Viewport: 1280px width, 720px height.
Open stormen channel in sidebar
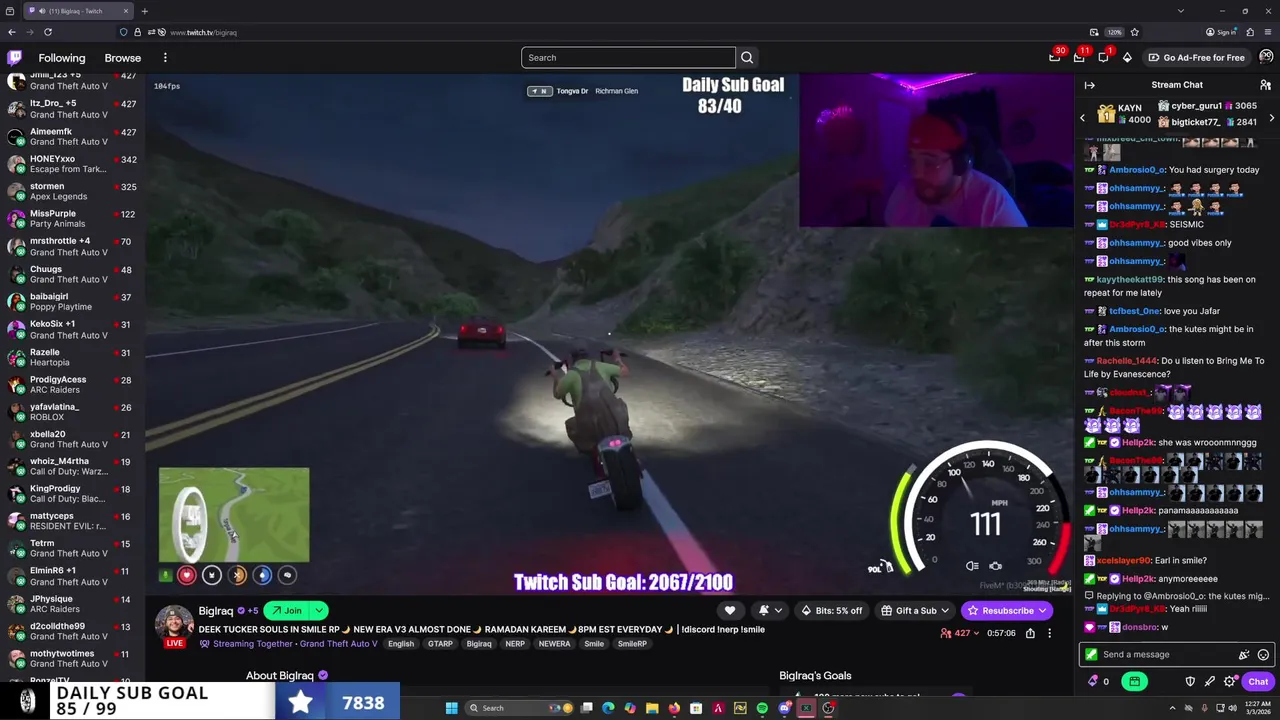(72, 191)
